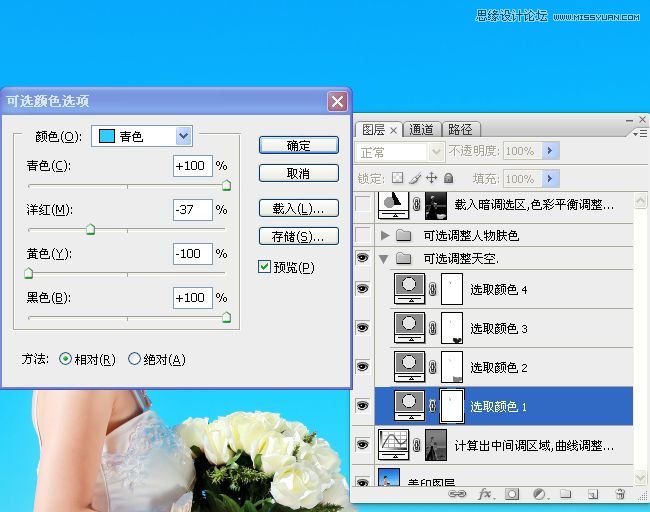Image resolution: width=650 pixels, height=512 pixels.
Task: Click the 载入(L)... load button
Action: tap(298, 208)
